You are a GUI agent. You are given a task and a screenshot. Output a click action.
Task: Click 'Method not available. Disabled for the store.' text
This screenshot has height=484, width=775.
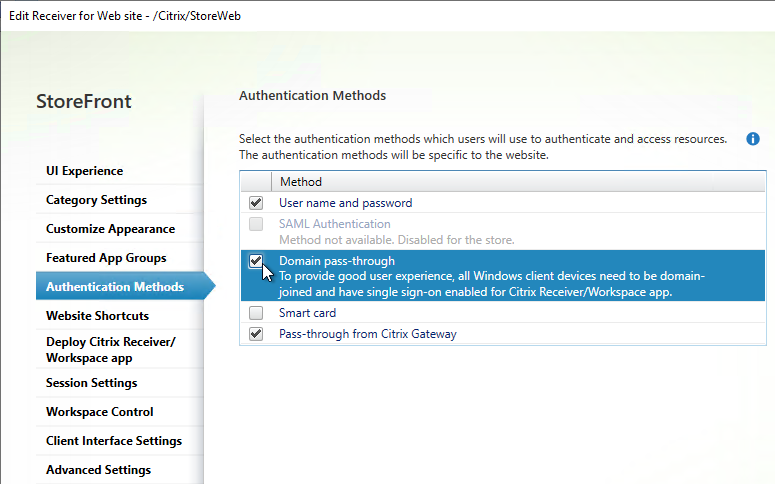397,240
